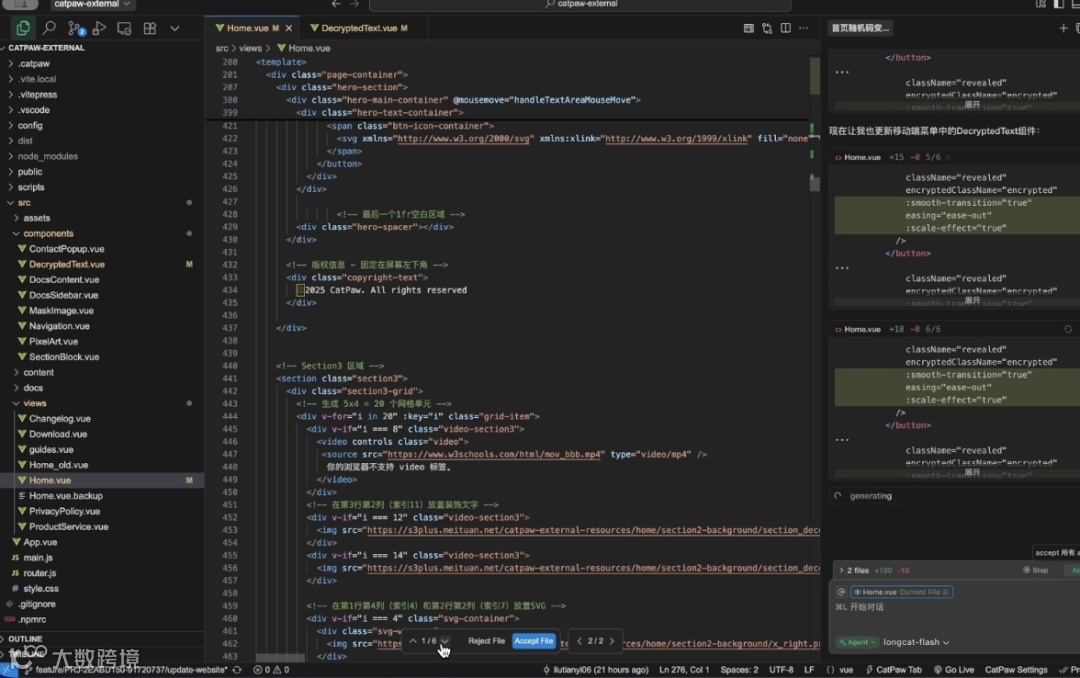Go to the next change in the 1/6 counter
This screenshot has width=1080, height=678.
(x=445, y=641)
